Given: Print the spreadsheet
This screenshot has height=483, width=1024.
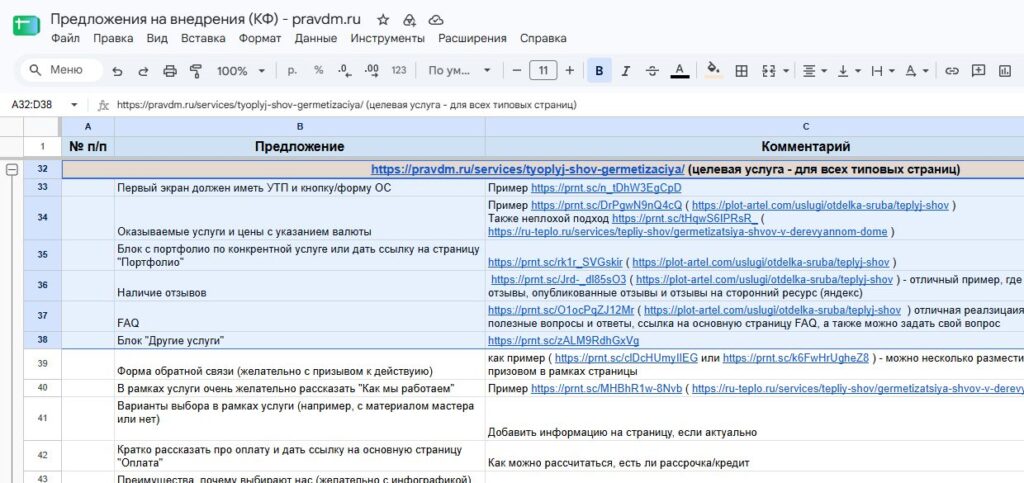Looking at the screenshot, I should point(170,71).
